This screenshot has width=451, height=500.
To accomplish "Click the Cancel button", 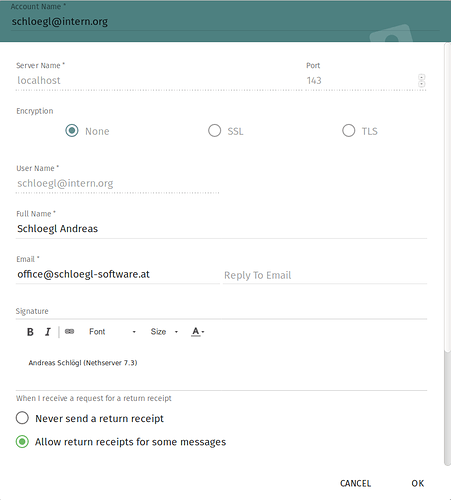I will pyautogui.click(x=355, y=483).
